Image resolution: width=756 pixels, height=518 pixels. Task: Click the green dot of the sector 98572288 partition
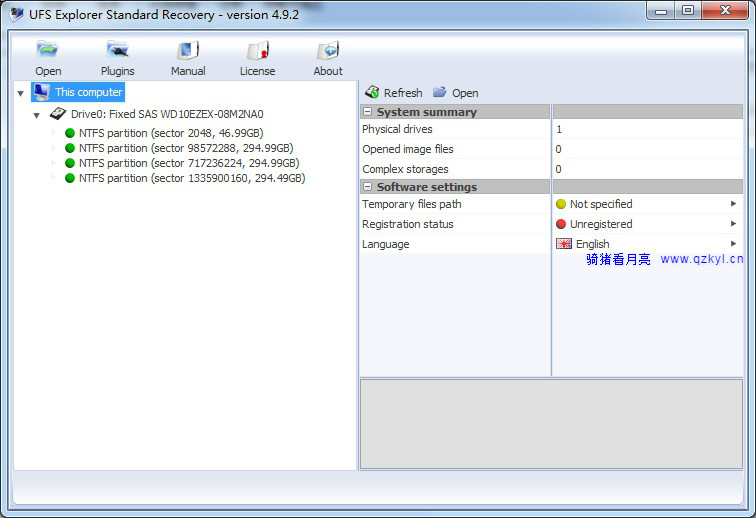[x=70, y=148]
